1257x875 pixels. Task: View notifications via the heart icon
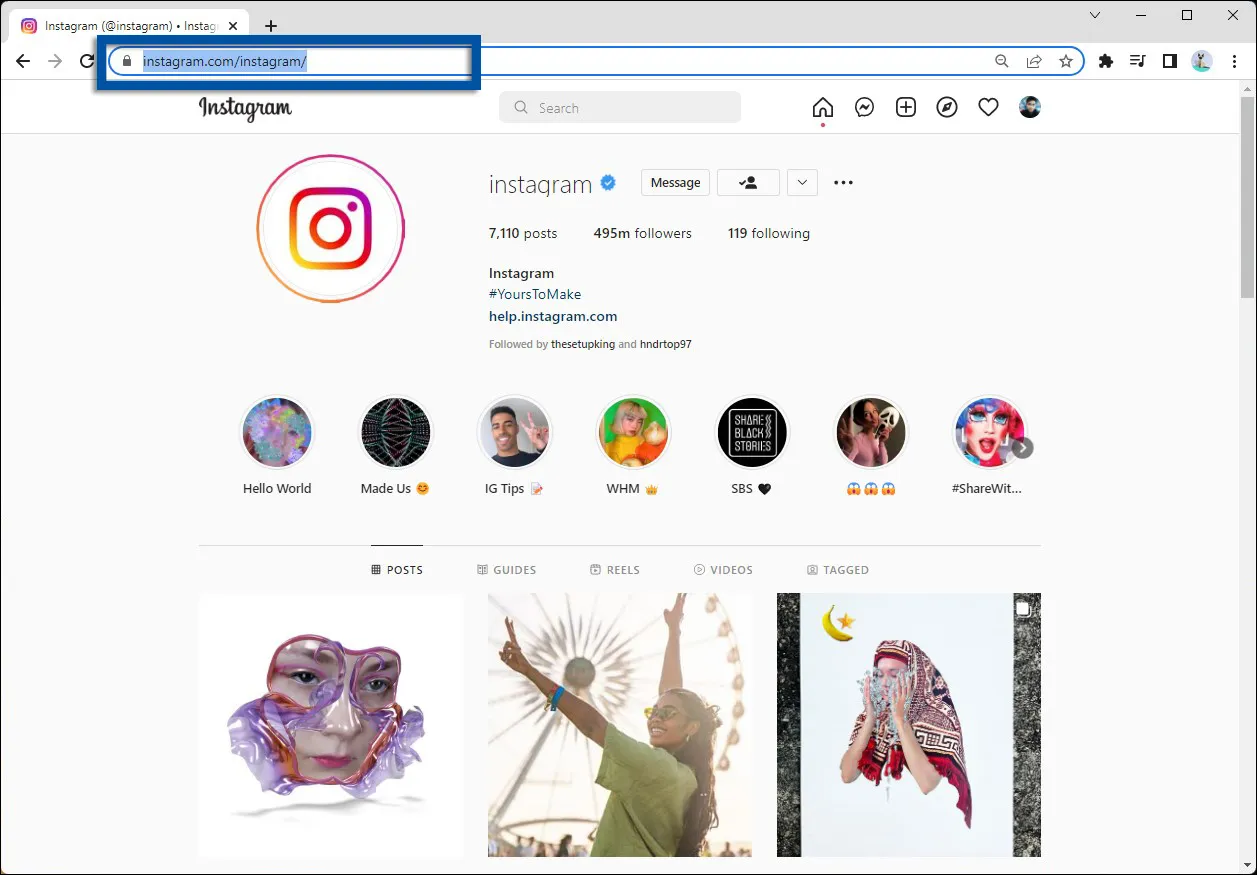click(988, 107)
